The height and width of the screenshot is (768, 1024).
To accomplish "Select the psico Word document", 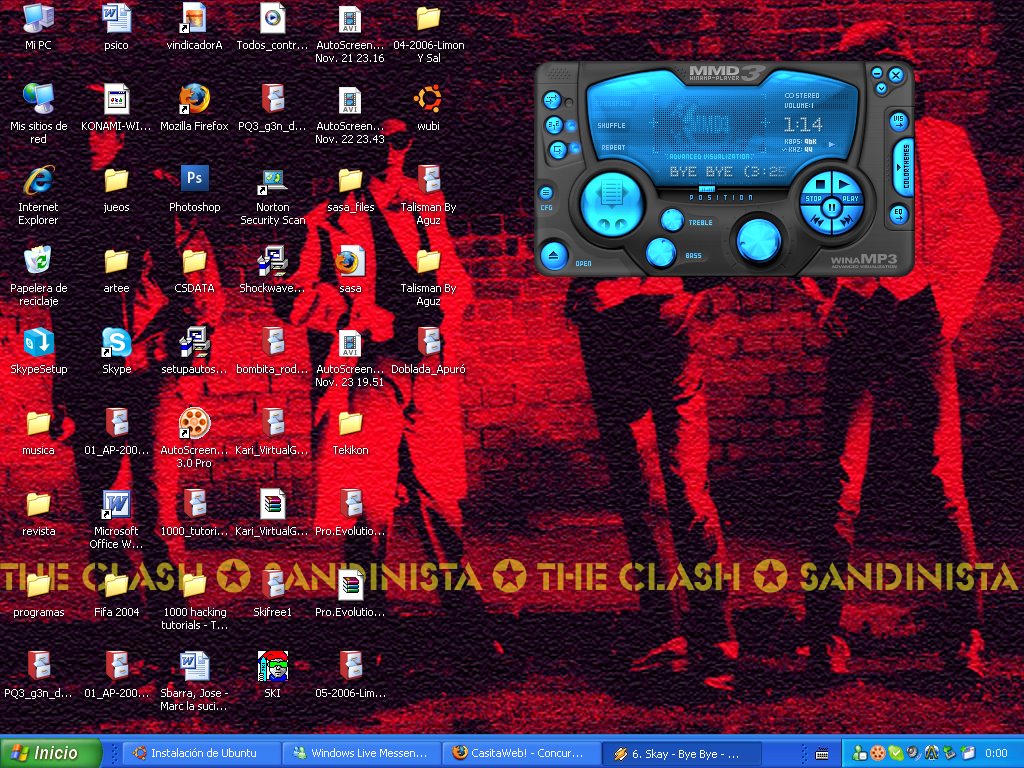I will click(x=116, y=27).
